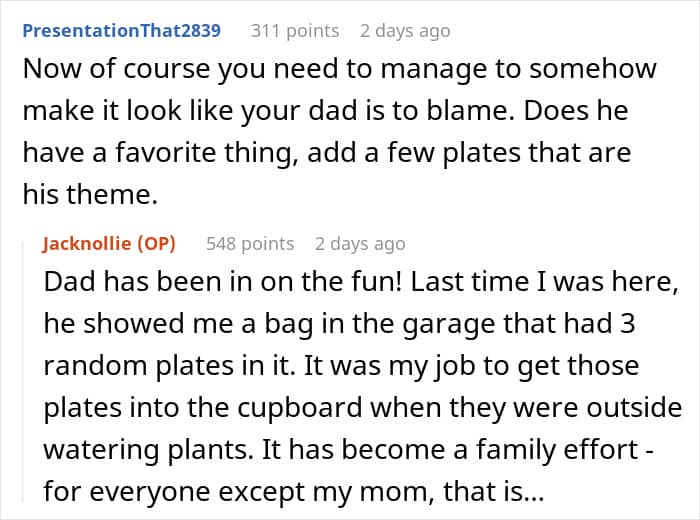
Task: Click the 548 points score
Action: (250, 244)
